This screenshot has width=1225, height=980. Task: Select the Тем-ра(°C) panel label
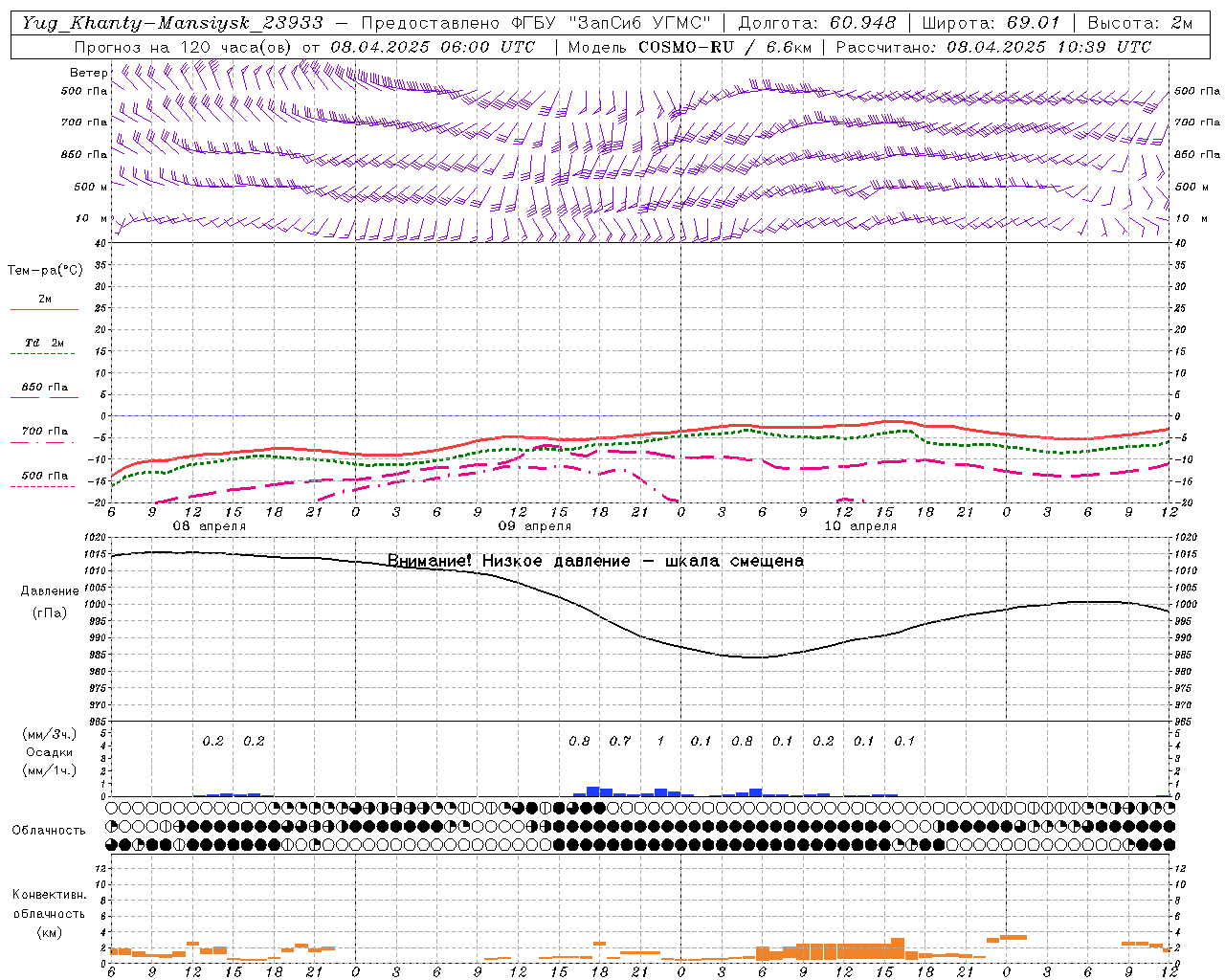click(45, 271)
